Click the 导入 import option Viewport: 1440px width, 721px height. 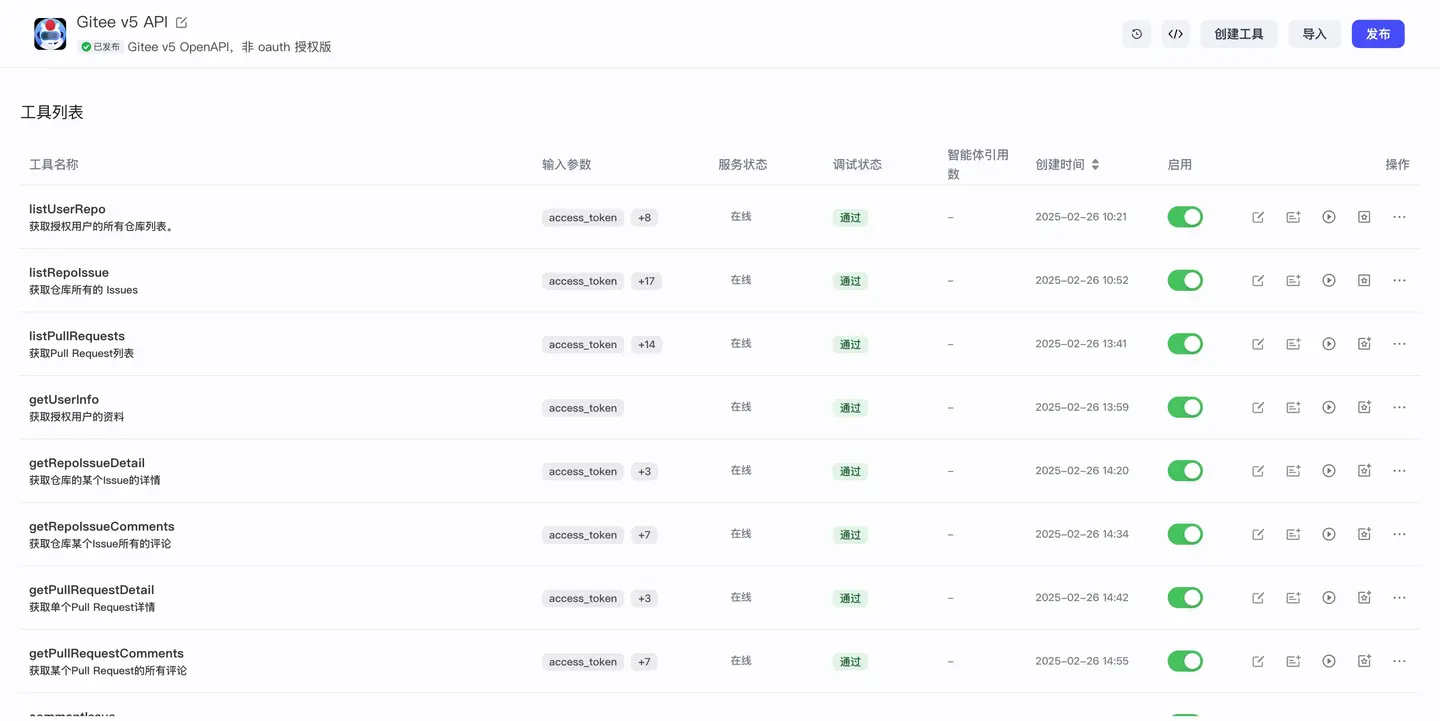point(1314,33)
